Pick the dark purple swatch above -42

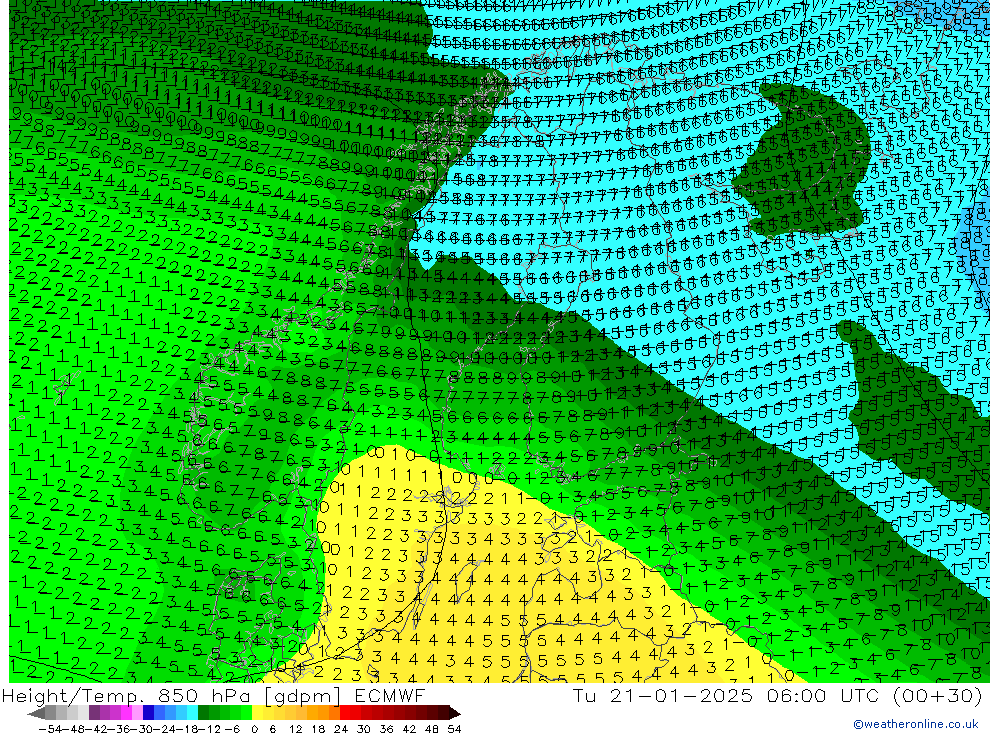[x=94, y=713]
